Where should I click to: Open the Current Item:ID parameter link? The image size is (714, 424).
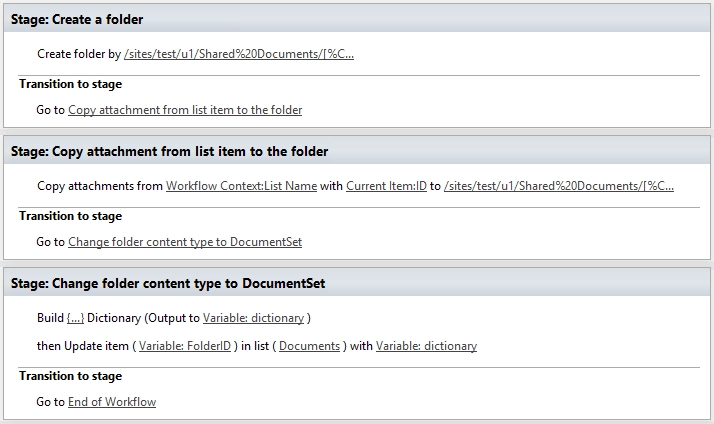coord(386,186)
